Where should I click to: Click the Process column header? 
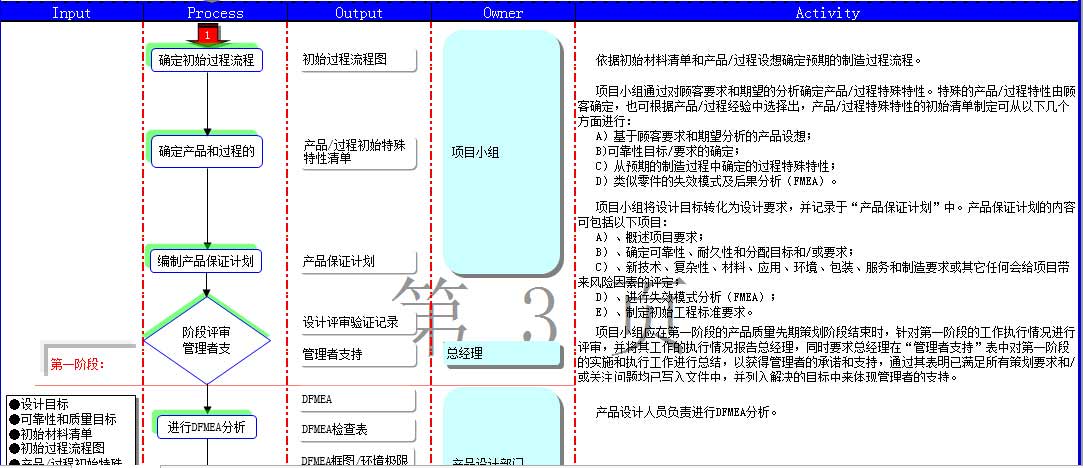[215, 13]
